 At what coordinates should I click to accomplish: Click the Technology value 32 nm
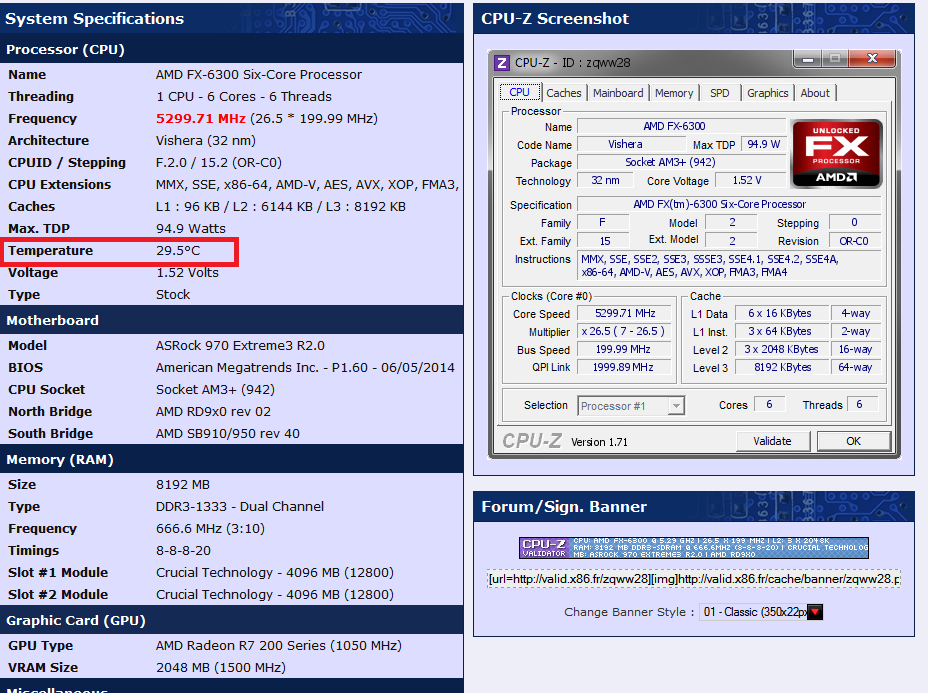(605, 180)
